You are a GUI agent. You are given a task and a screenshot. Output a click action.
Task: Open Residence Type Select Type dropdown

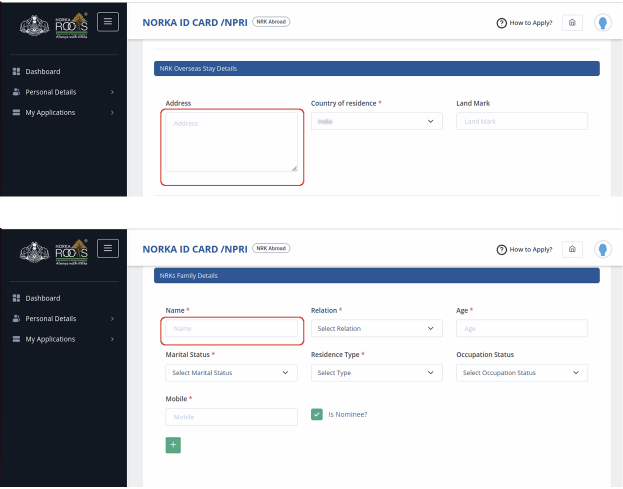tap(377, 373)
